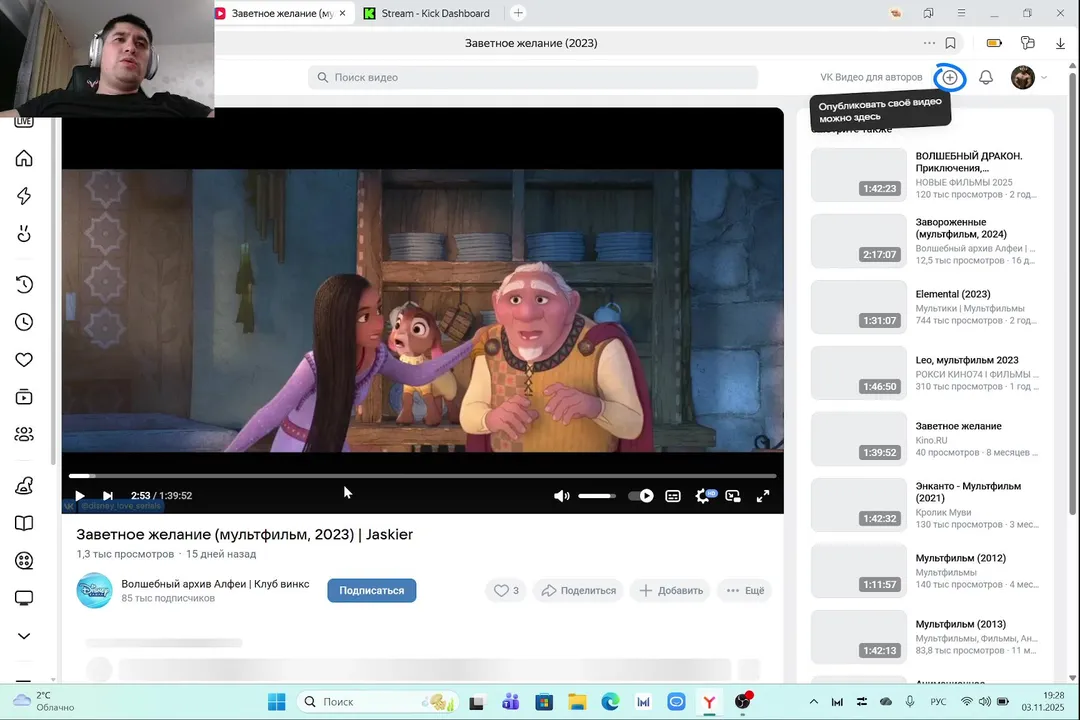Open video quality settings gear
1080x720 pixels.
pos(704,495)
